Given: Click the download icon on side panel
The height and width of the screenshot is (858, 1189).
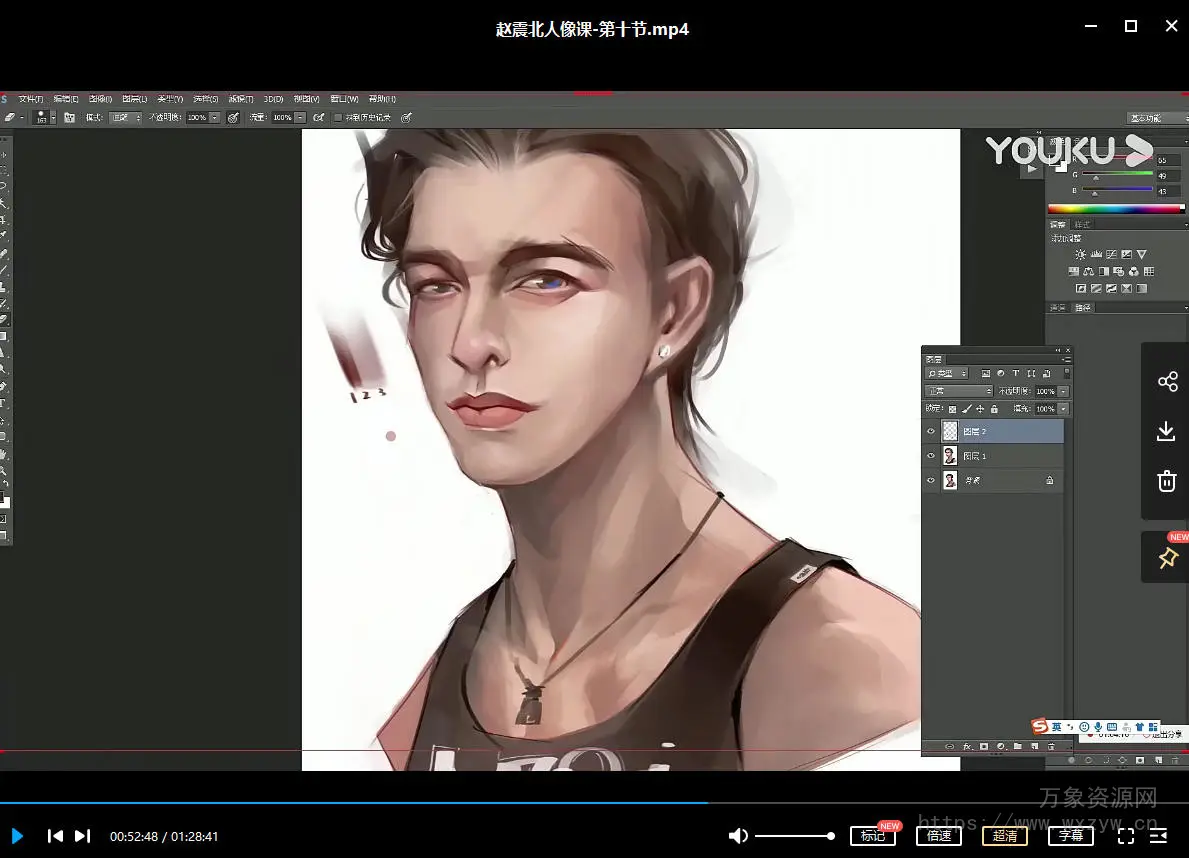Looking at the screenshot, I should coord(1166,431).
